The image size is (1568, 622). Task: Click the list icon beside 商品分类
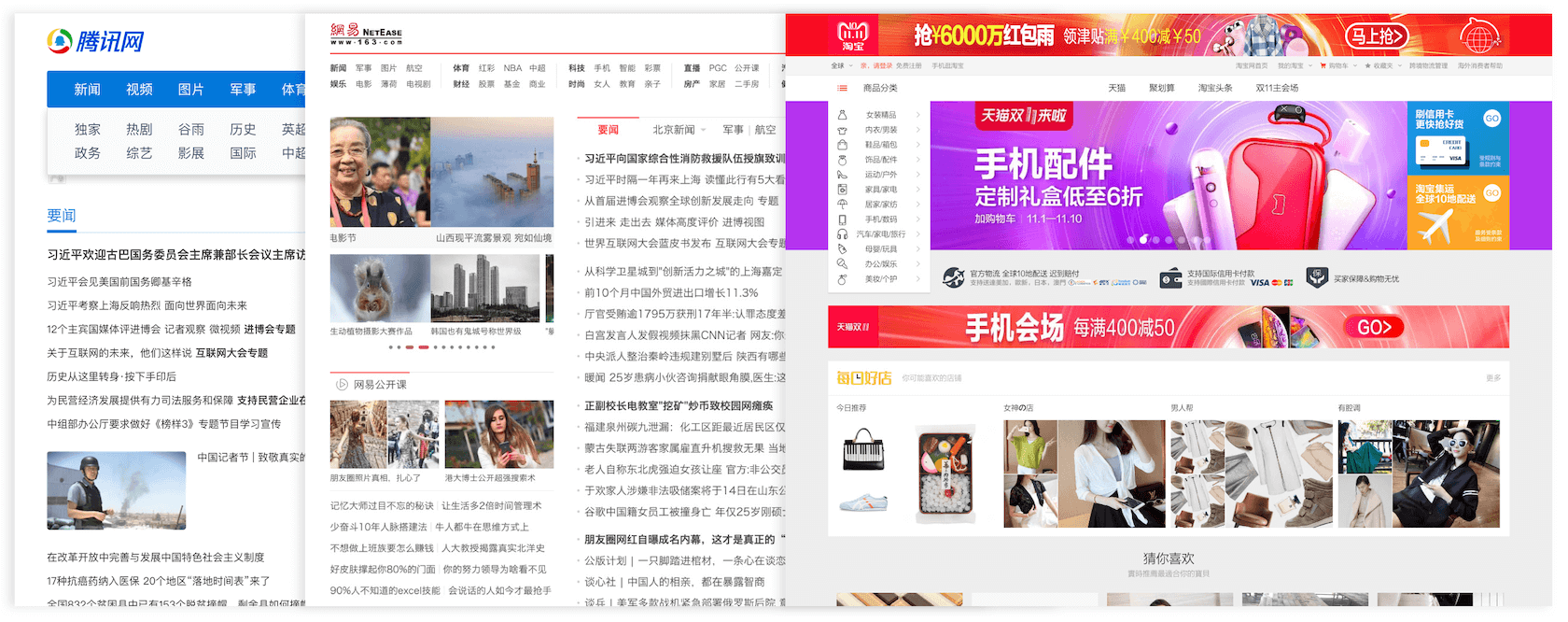tap(843, 88)
